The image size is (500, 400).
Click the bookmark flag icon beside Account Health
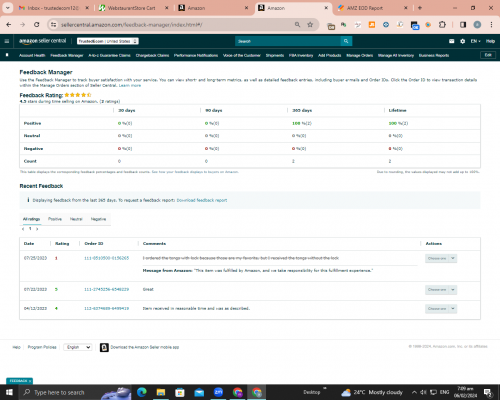pos(7,55)
